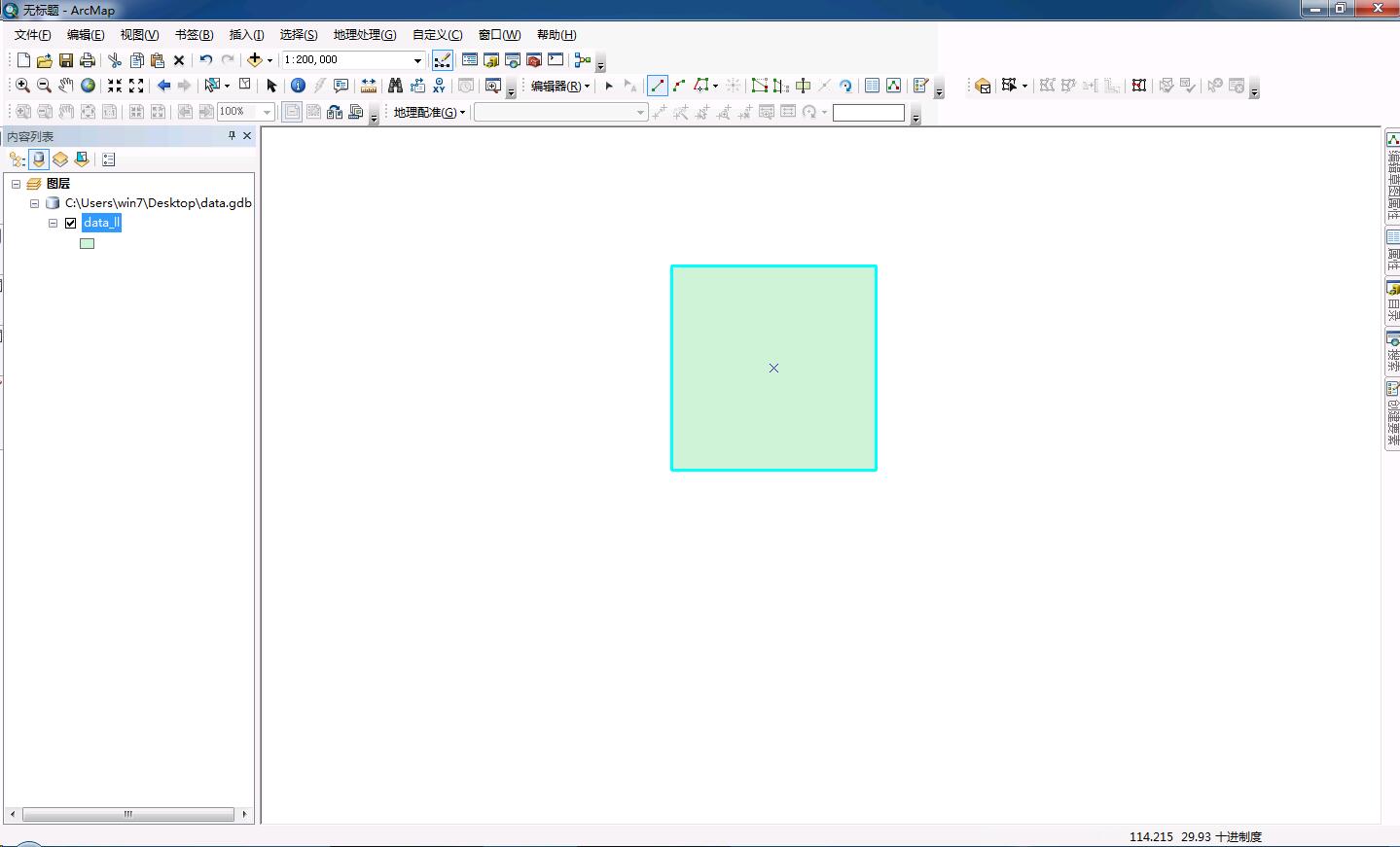
Task: Select the Split Polygons tool
Action: [803, 86]
